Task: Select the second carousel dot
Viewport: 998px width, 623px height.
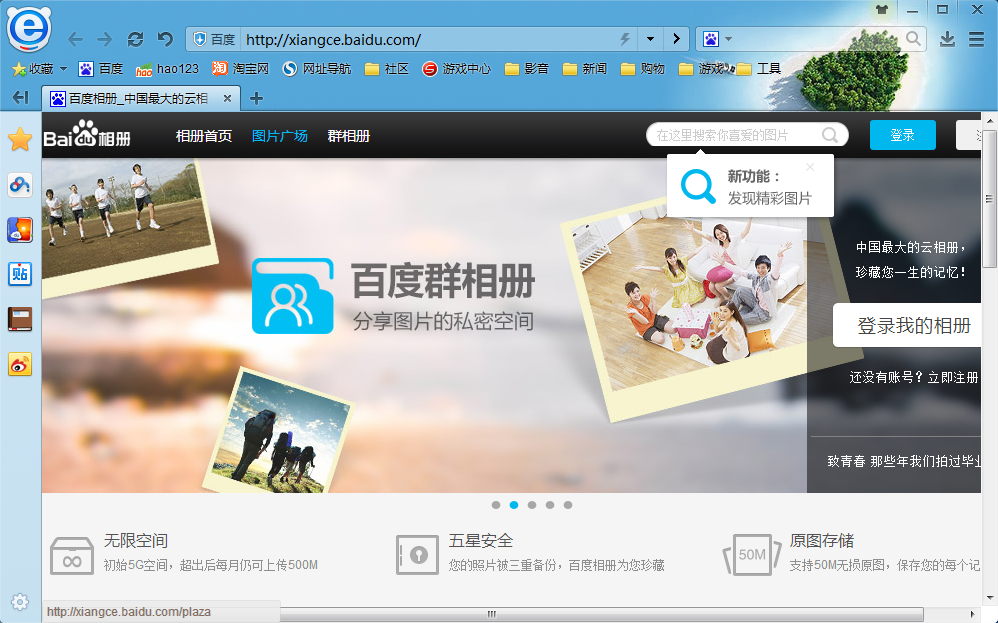Action: coord(514,505)
